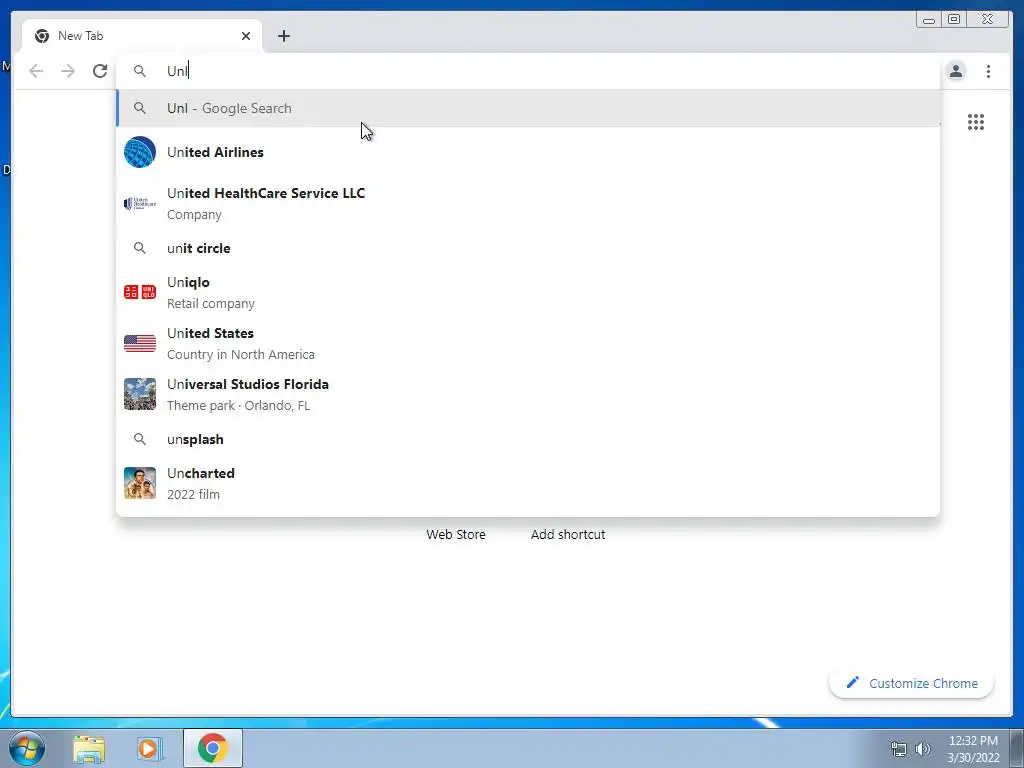The image size is (1024, 768).
Task: Click the United Airlines globe logo
Action: click(140, 152)
